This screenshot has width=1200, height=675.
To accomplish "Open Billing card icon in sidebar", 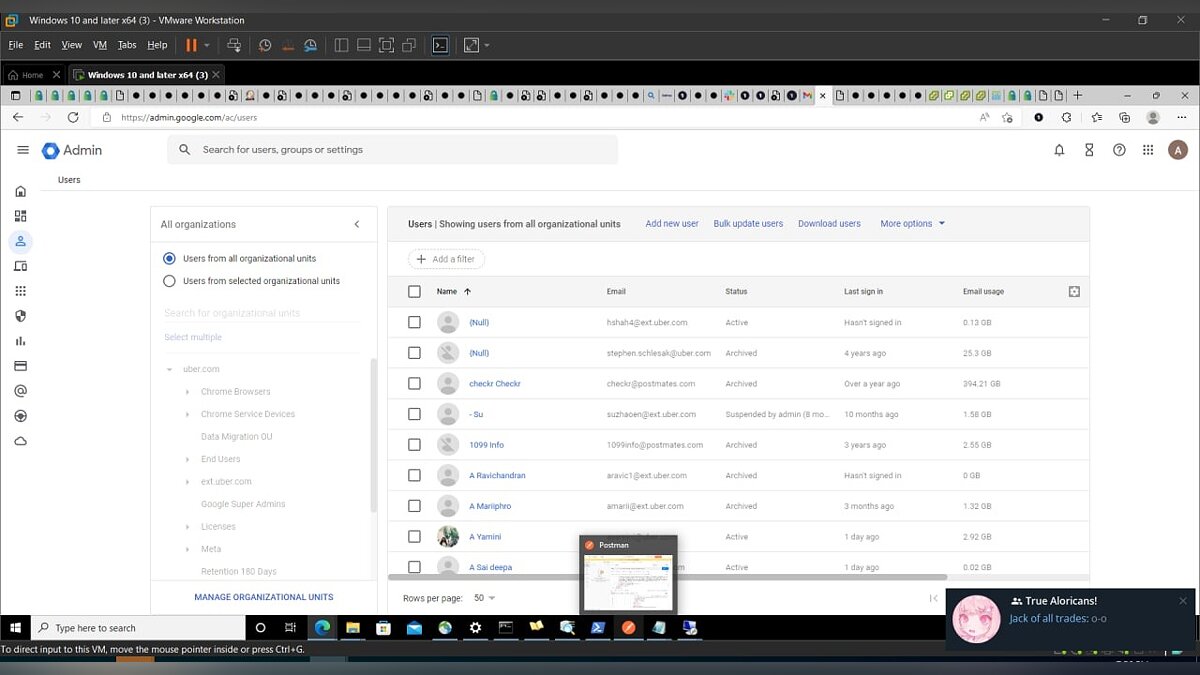I will pyautogui.click(x=20, y=366).
